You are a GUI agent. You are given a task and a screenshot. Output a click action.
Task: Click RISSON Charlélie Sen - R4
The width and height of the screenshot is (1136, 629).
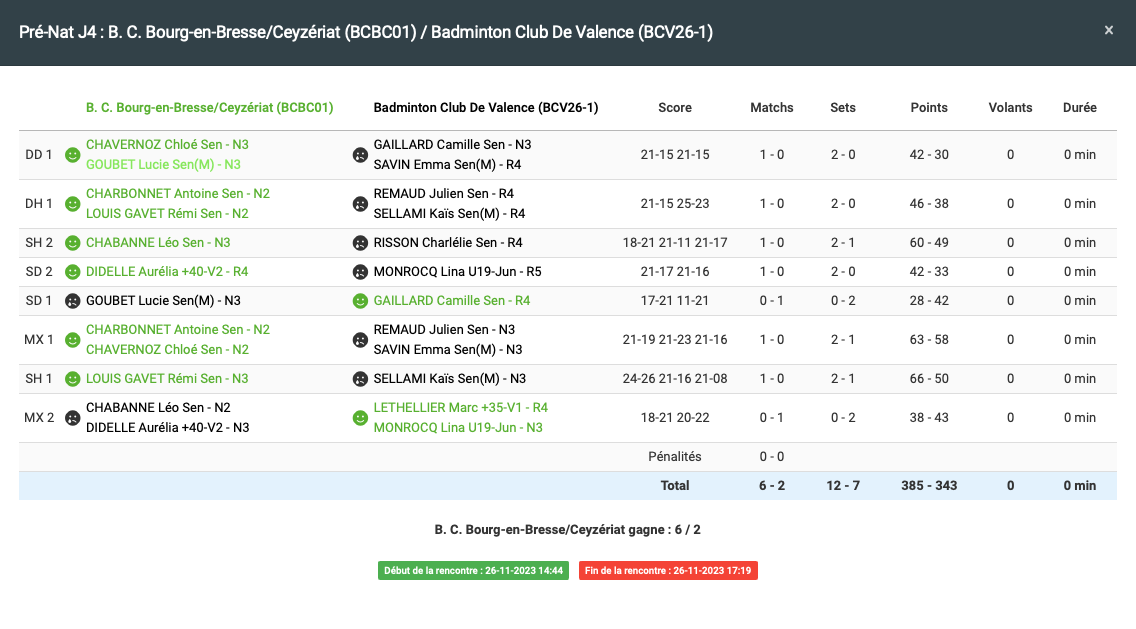448,243
